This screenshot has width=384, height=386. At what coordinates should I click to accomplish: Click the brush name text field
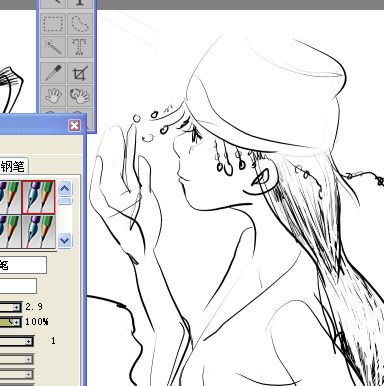[x=23, y=265]
